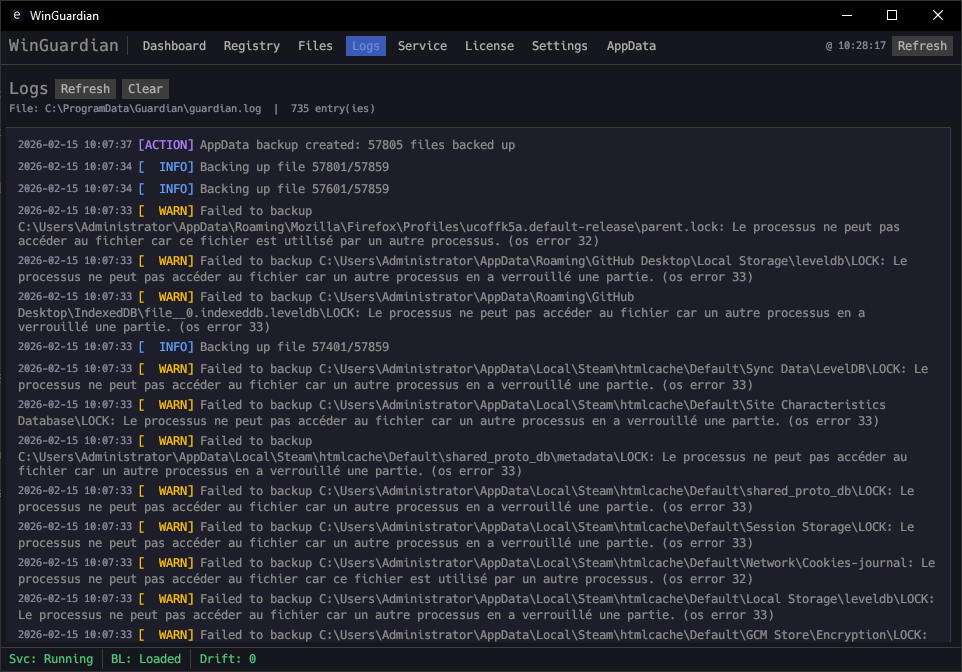Open the Dashboard tab
962x672 pixels.
(174, 46)
